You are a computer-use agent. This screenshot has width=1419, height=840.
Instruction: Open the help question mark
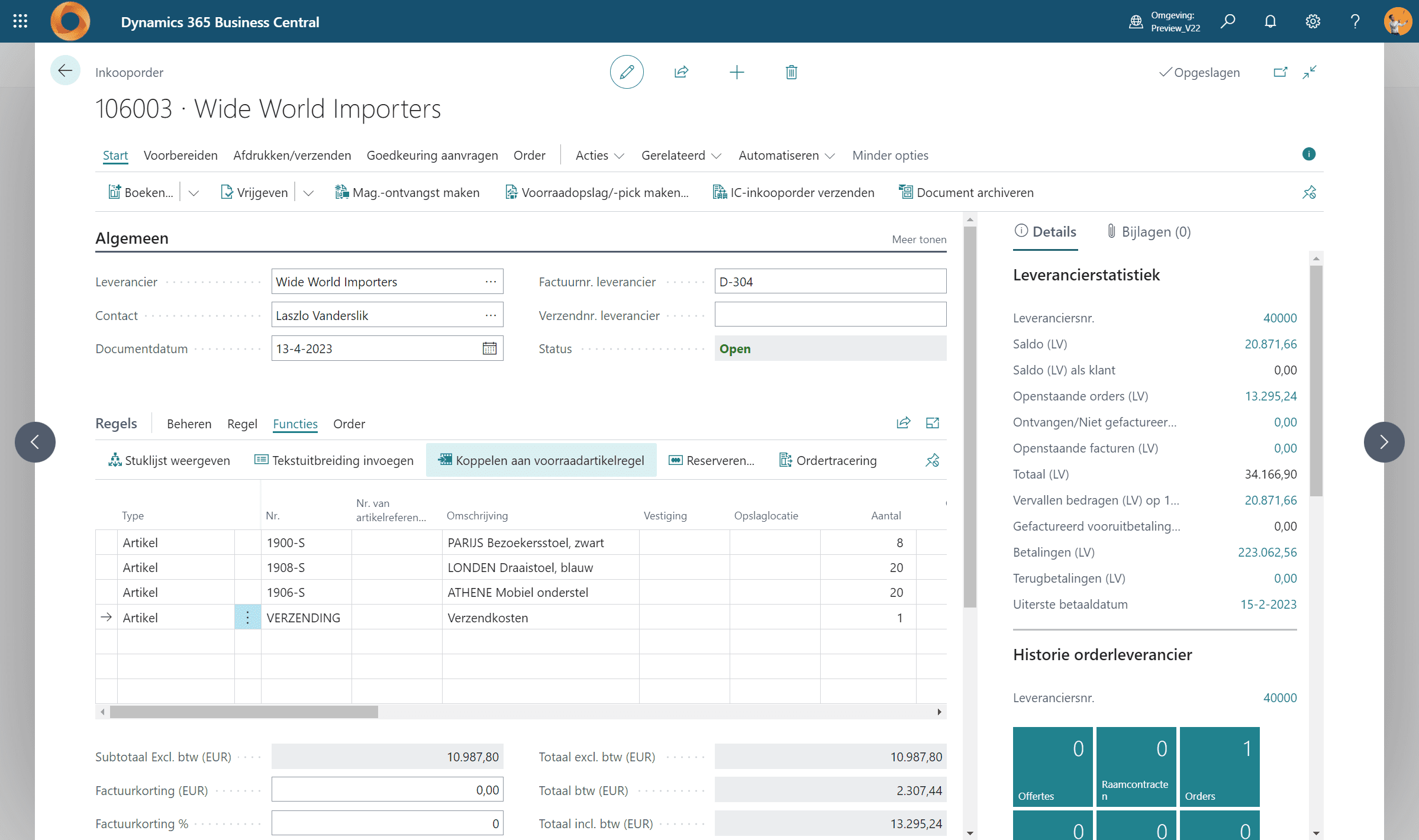1355,22
